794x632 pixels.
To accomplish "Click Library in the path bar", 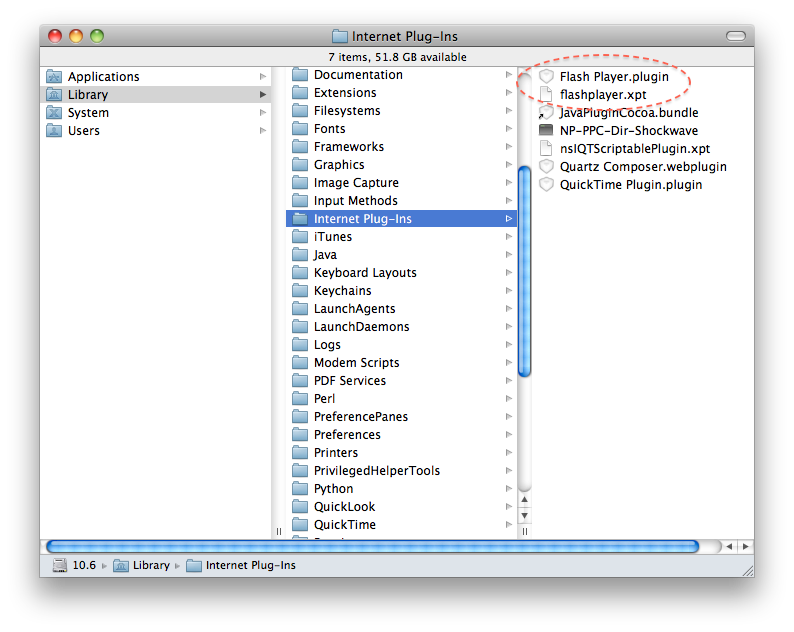I will 151,565.
